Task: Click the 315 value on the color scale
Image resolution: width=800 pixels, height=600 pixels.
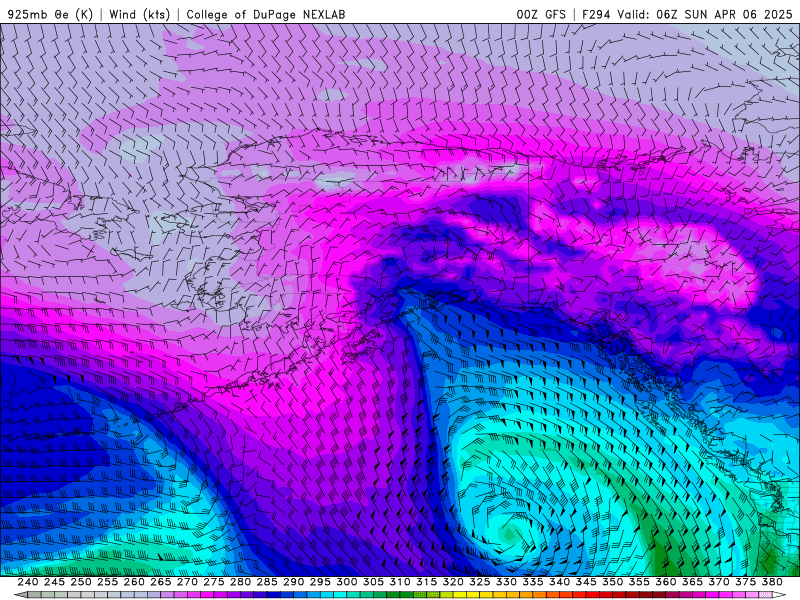Action: [426, 582]
